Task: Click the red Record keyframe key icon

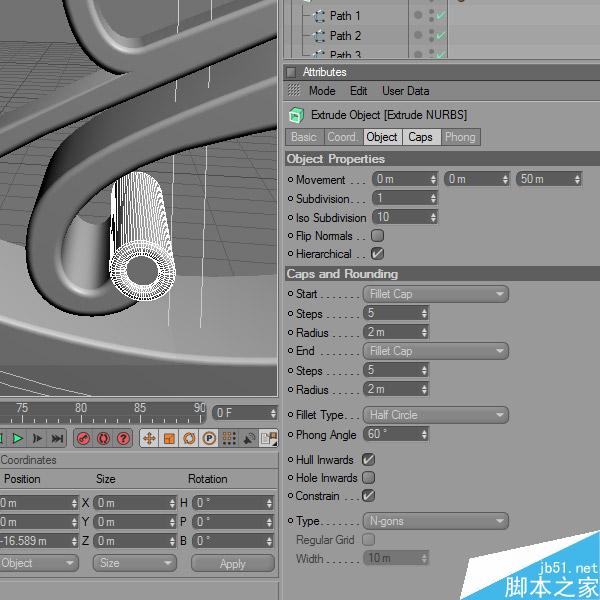Action: point(83,438)
